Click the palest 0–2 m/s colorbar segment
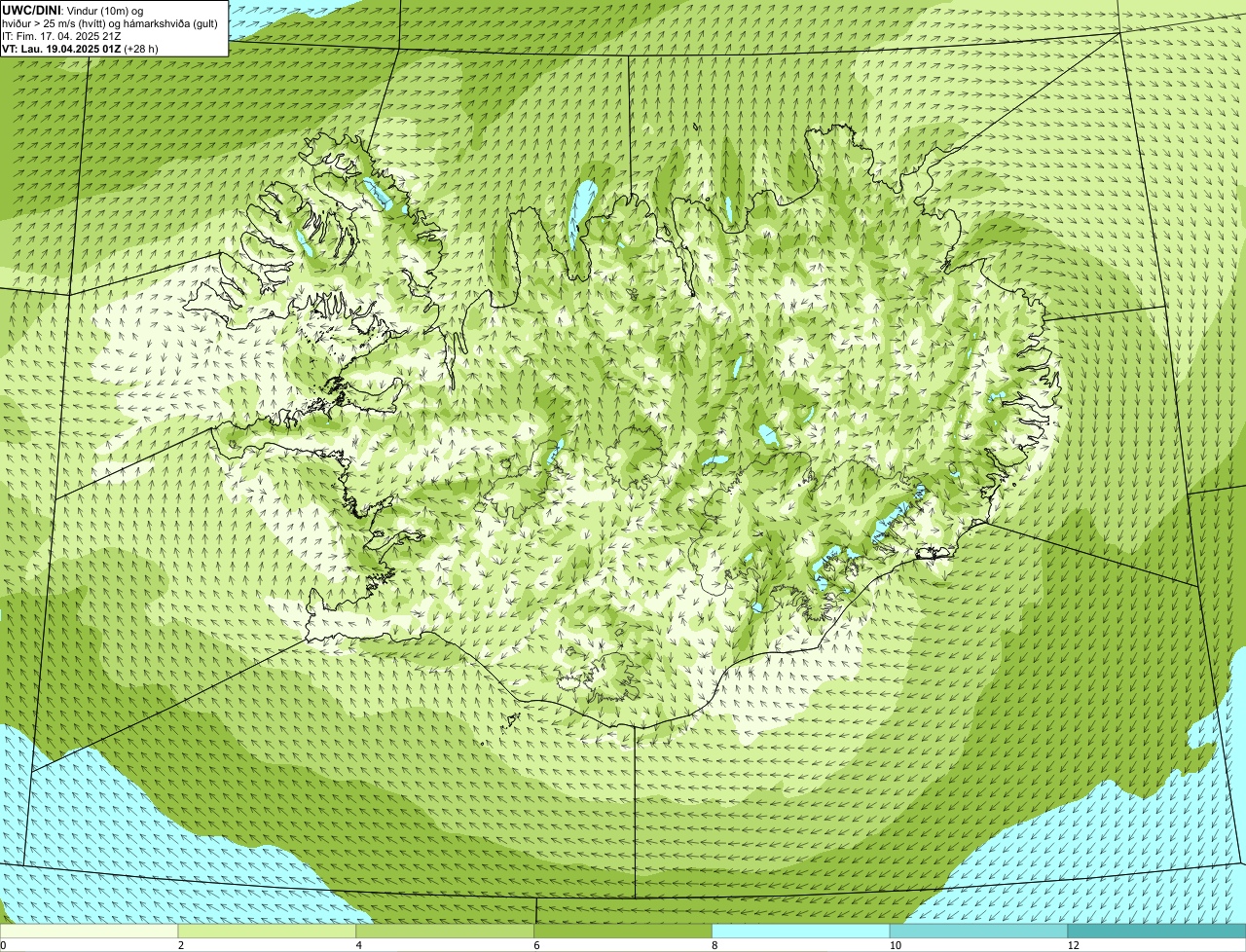1246x952 pixels. click(x=89, y=932)
